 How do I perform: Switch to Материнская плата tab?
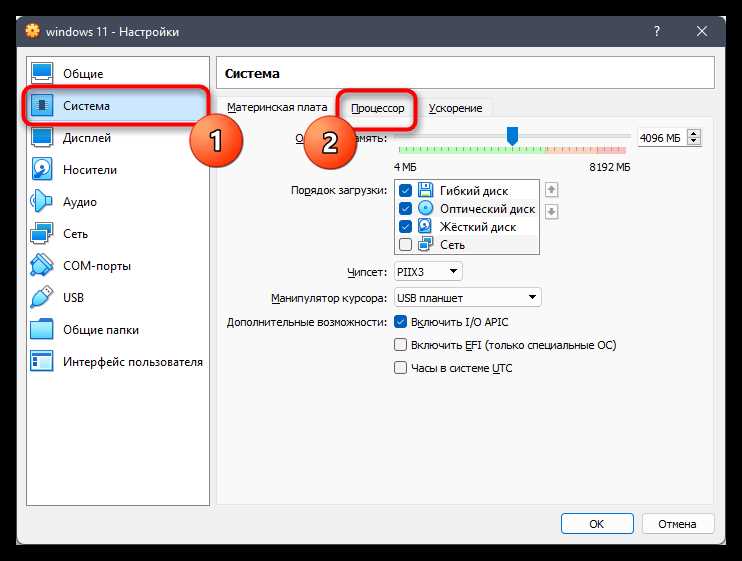click(277, 108)
